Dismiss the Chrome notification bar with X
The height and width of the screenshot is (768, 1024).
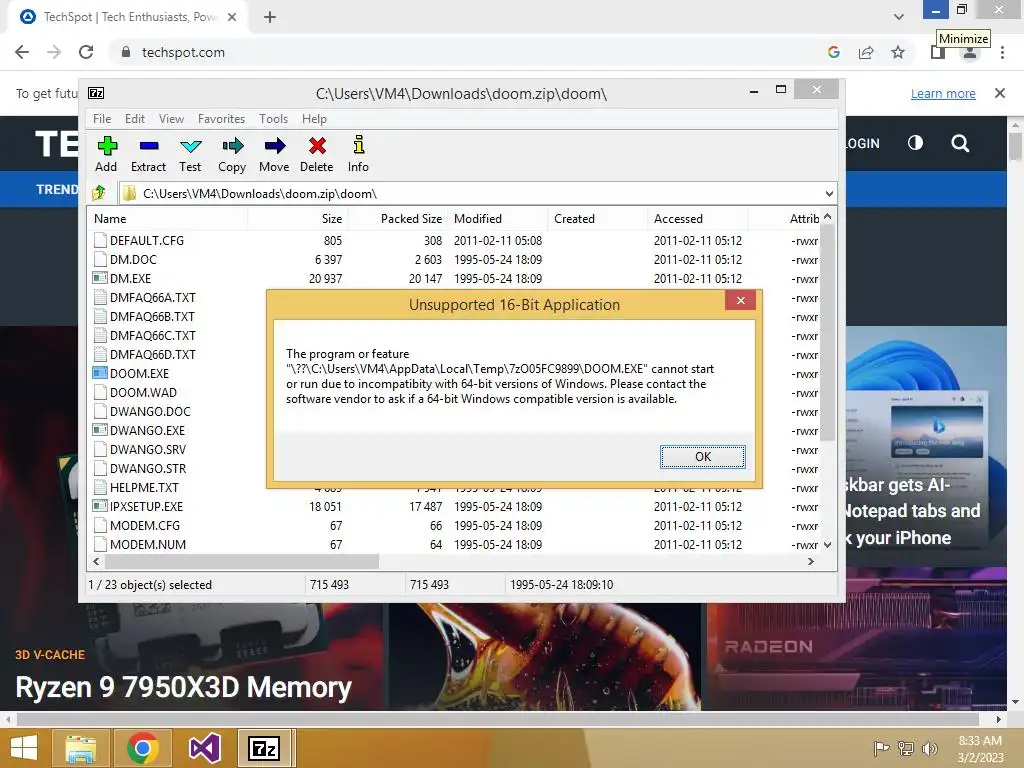[x=999, y=93]
